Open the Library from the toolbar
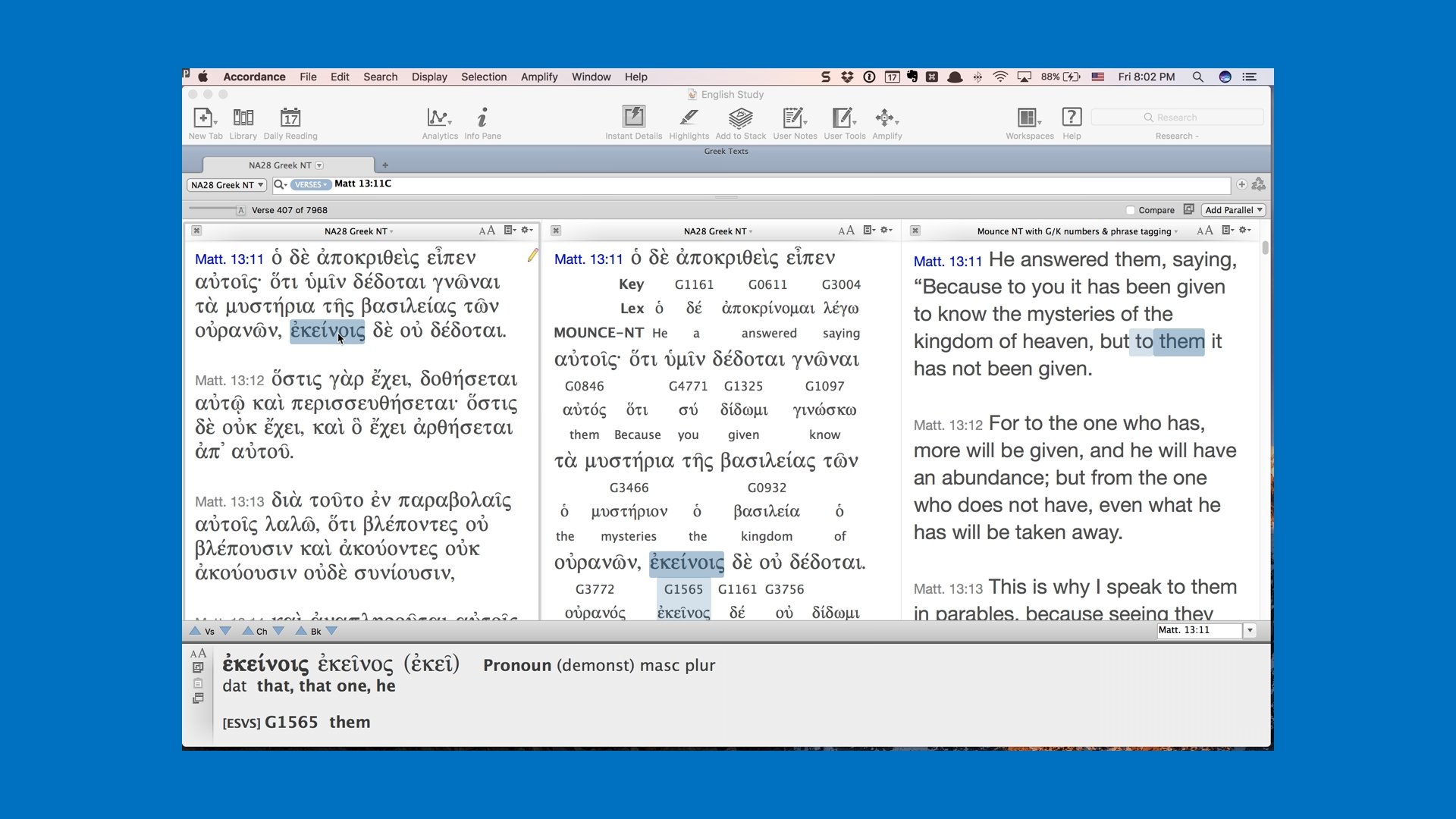Screen dimensions: 1456x819 click(243, 118)
